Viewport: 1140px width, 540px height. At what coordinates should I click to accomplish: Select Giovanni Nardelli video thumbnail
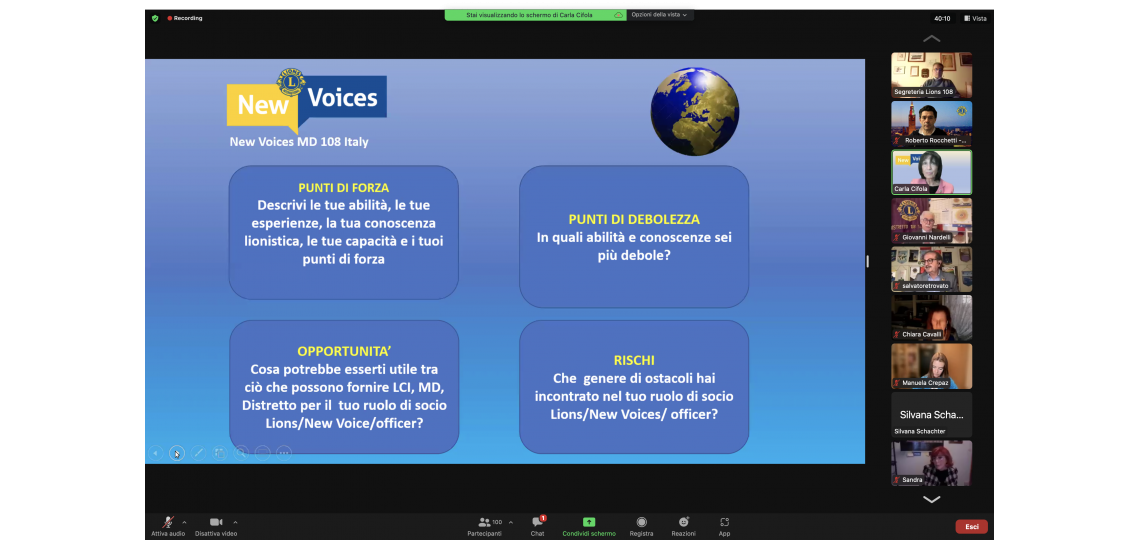(x=931, y=221)
